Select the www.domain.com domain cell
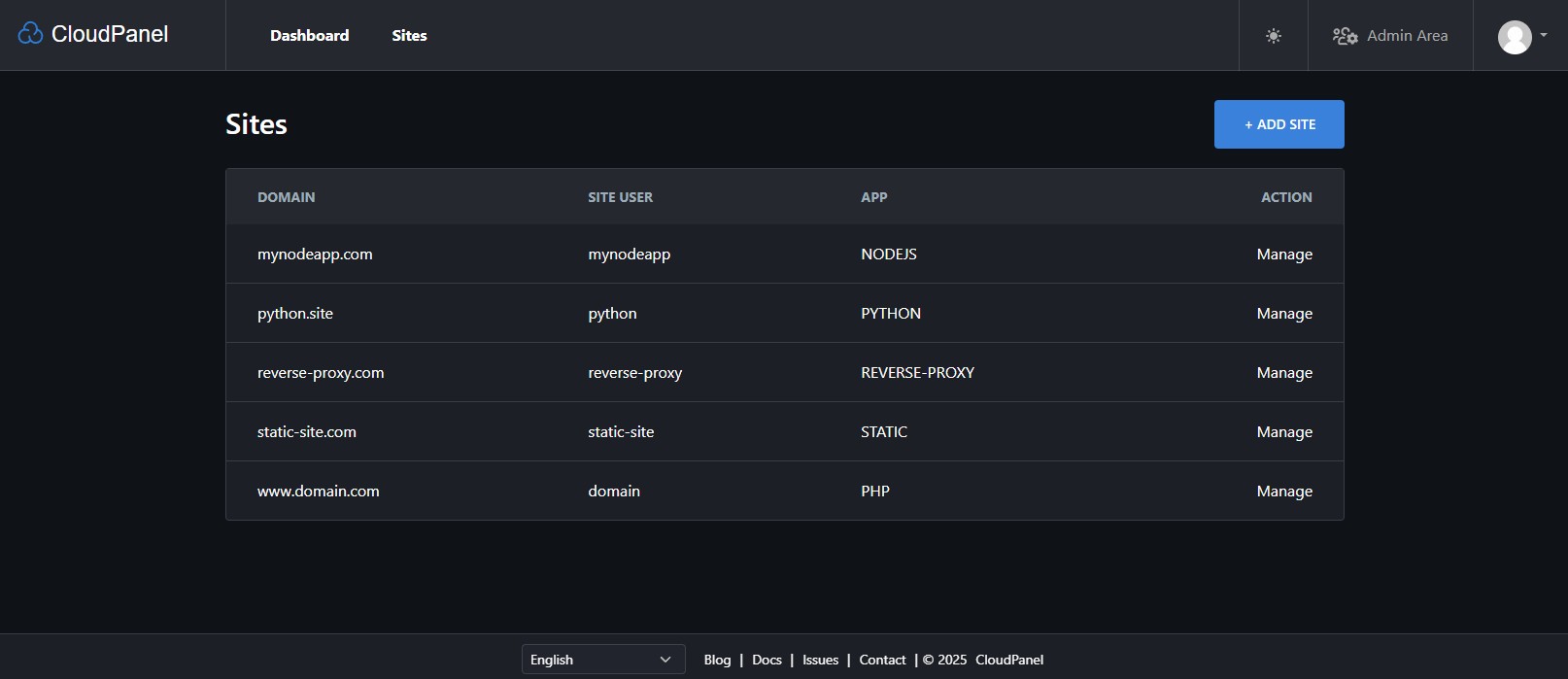Screen dimensions: 1568x679 pos(319,492)
